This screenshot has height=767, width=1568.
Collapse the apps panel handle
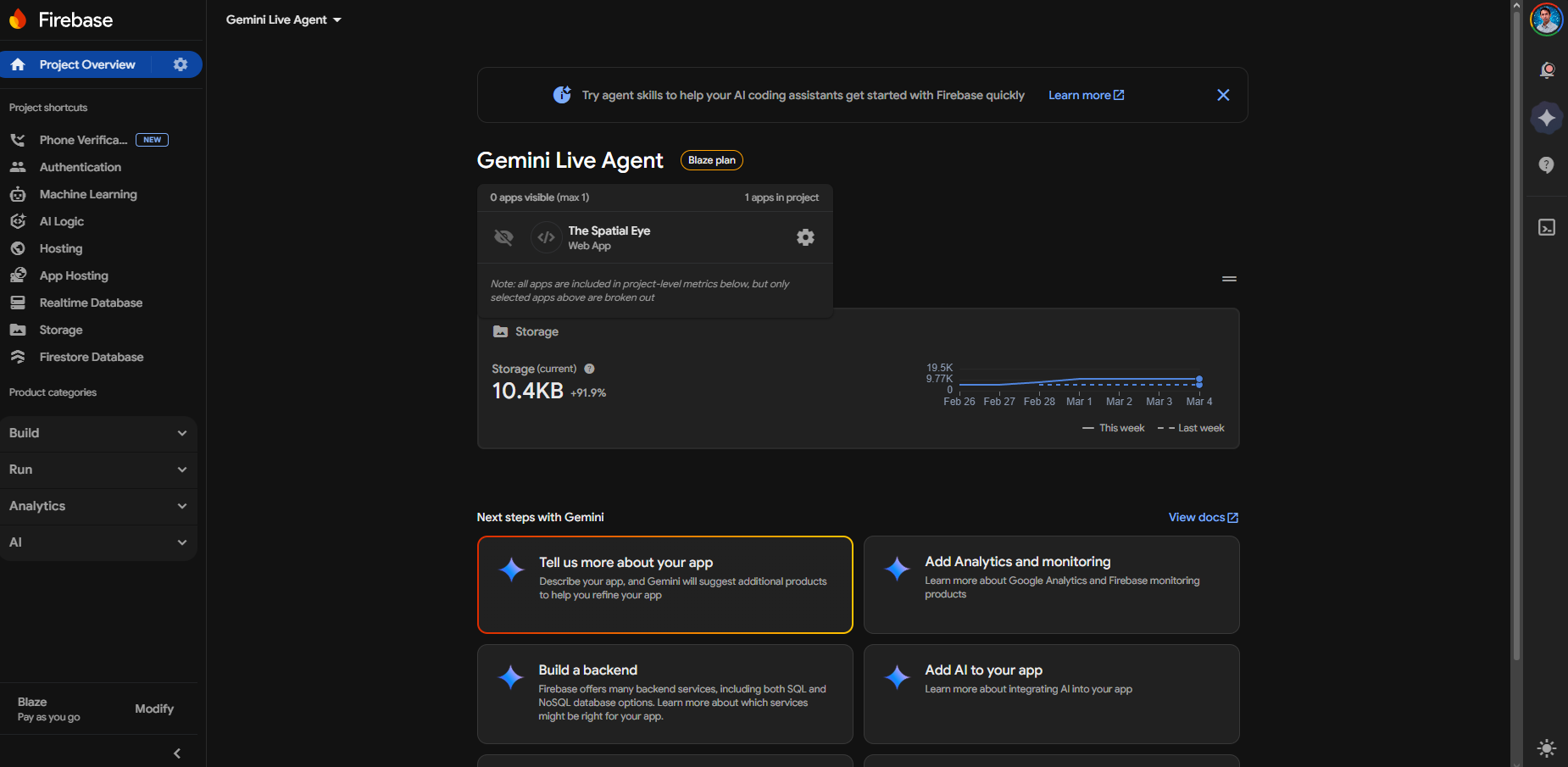coord(1229,279)
